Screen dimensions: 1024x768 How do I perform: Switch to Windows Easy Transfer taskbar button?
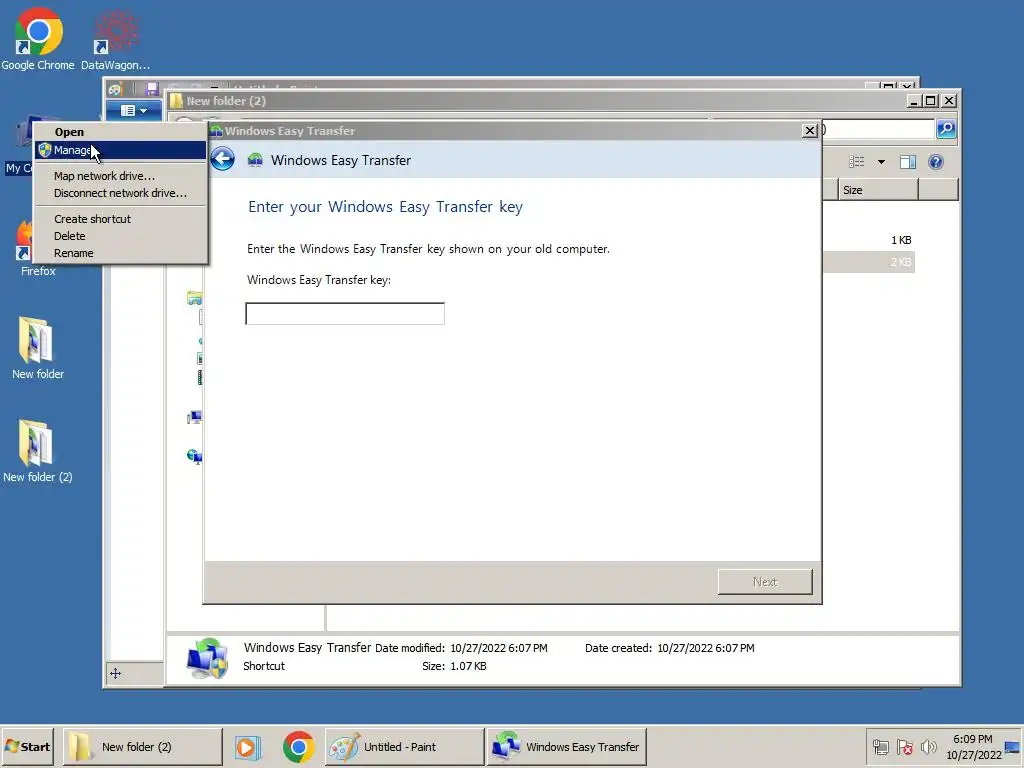click(x=566, y=746)
